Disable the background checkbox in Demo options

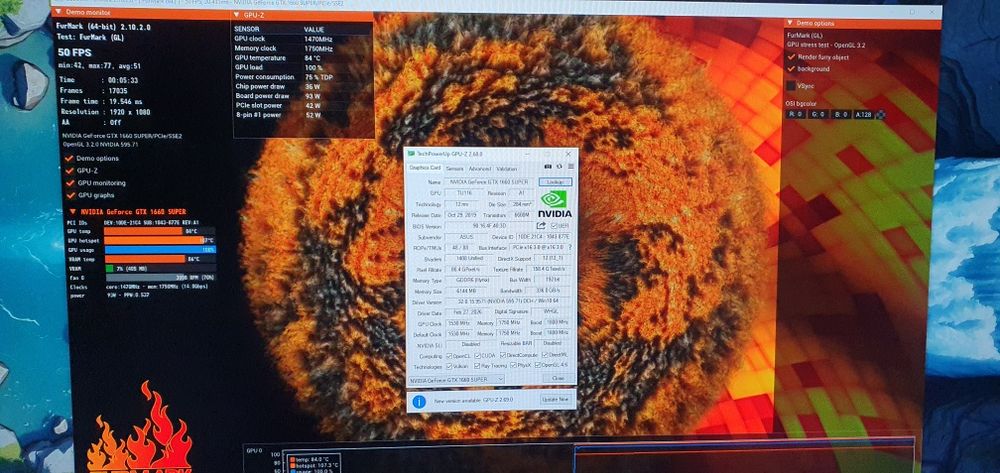pyautogui.click(x=791, y=68)
